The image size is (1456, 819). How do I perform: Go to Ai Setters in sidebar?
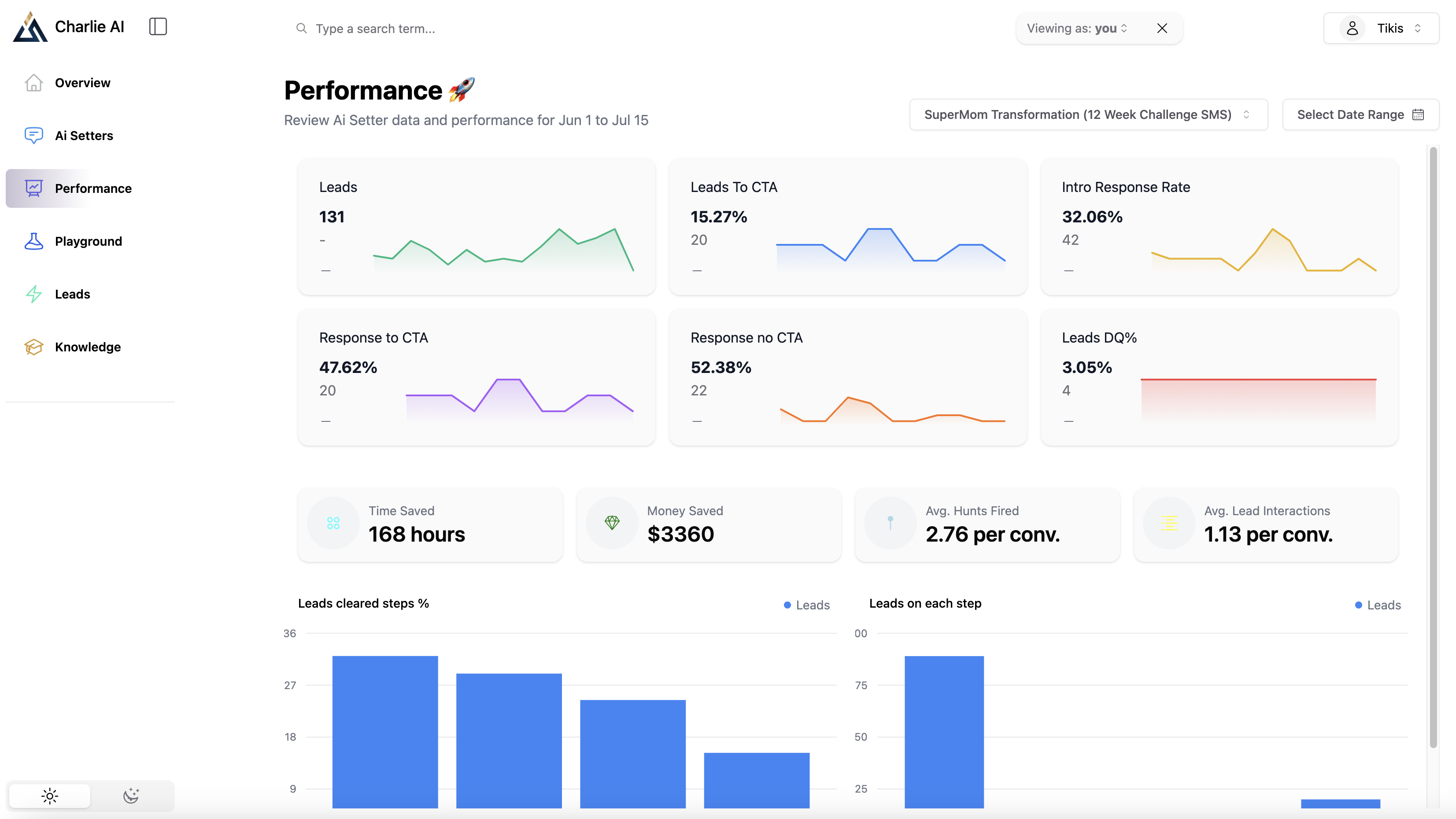point(84,136)
